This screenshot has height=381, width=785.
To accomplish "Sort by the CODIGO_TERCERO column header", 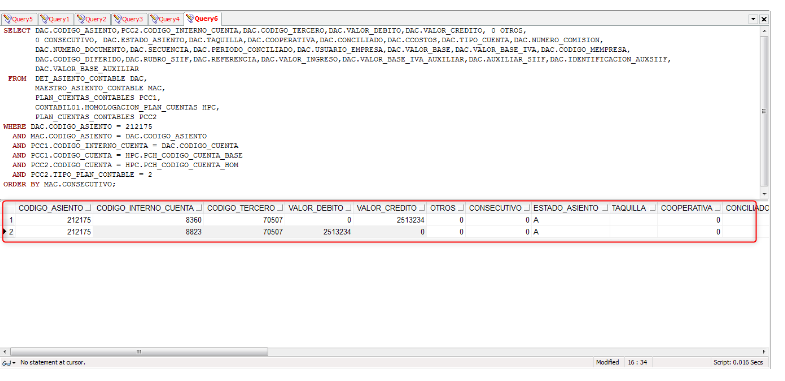I will click(x=245, y=208).
